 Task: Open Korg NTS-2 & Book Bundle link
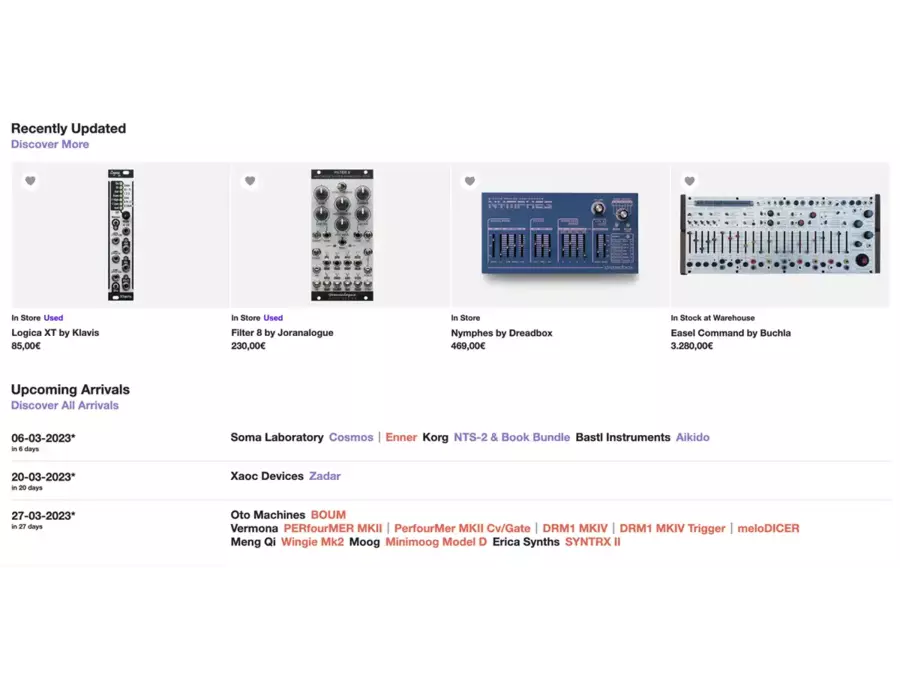tap(512, 437)
